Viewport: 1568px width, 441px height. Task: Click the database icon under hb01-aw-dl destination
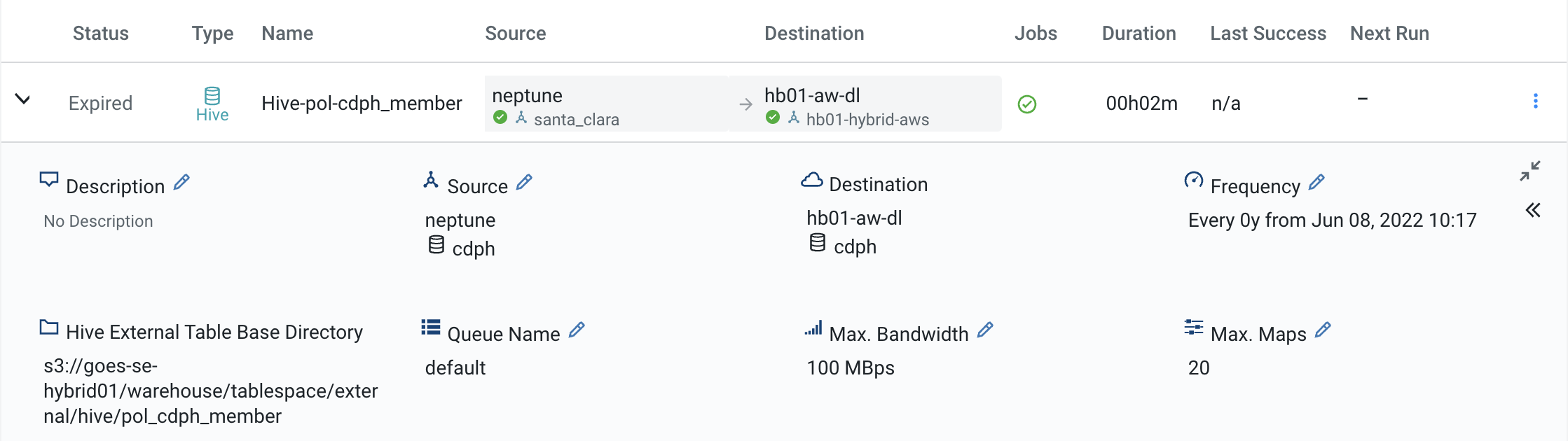pyautogui.click(x=818, y=245)
